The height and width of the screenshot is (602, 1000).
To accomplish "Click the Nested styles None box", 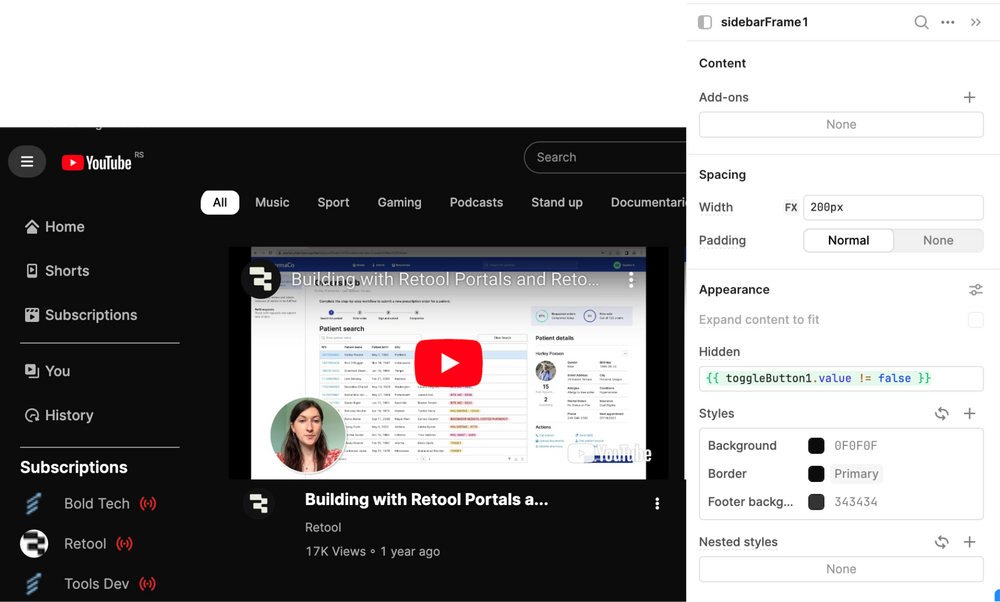I will [x=841, y=569].
